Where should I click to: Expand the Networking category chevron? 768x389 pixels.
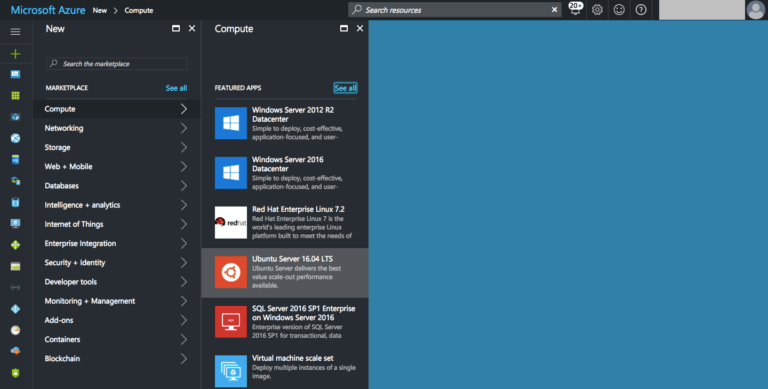pyautogui.click(x=184, y=128)
